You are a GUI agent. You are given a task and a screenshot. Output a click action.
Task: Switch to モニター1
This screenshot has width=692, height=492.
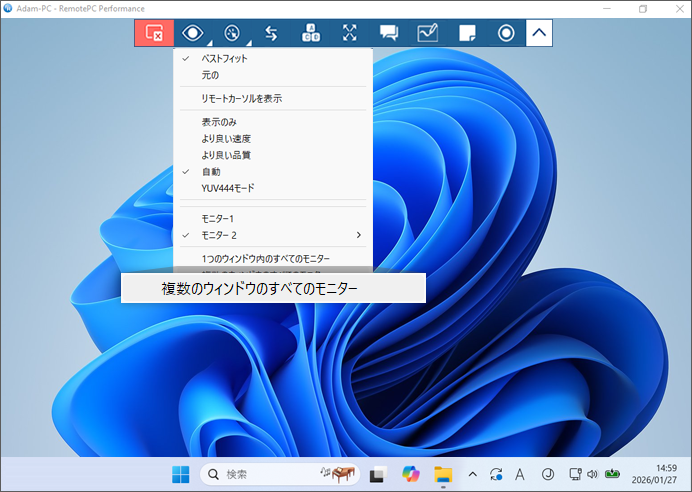click(x=273, y=218)
